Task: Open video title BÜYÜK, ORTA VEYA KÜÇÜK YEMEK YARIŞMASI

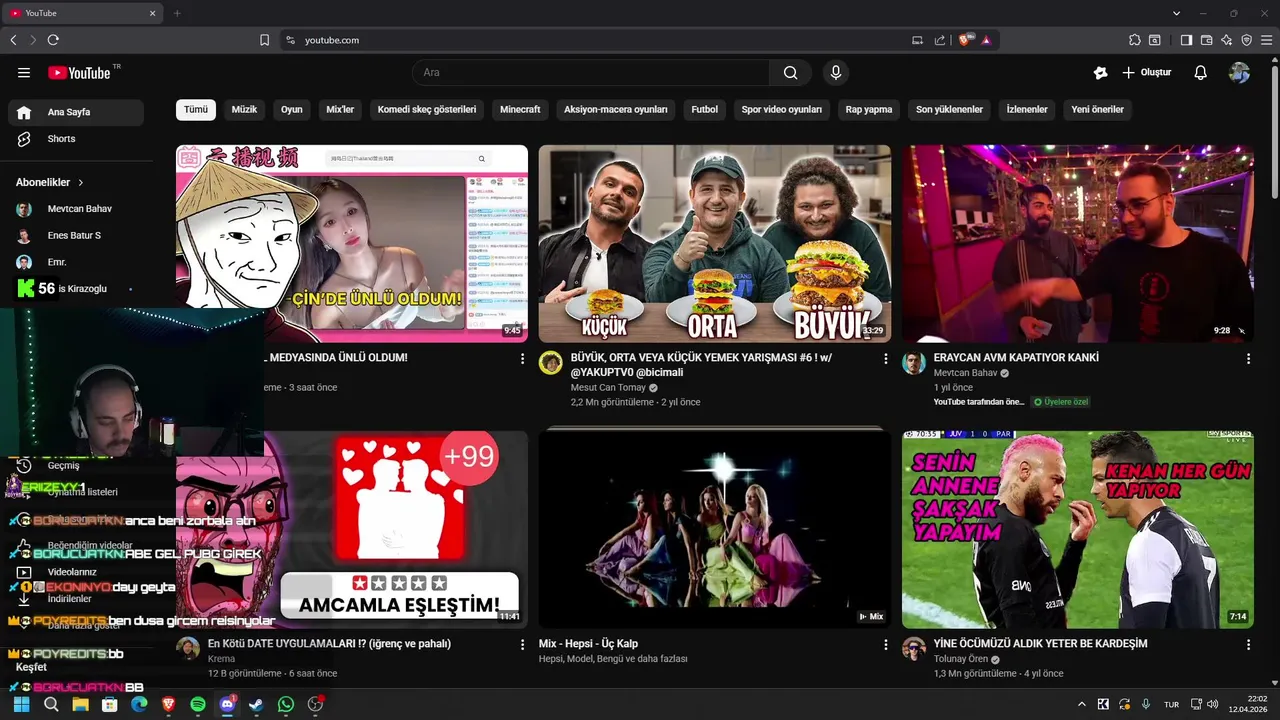Action: click(701, 365)
